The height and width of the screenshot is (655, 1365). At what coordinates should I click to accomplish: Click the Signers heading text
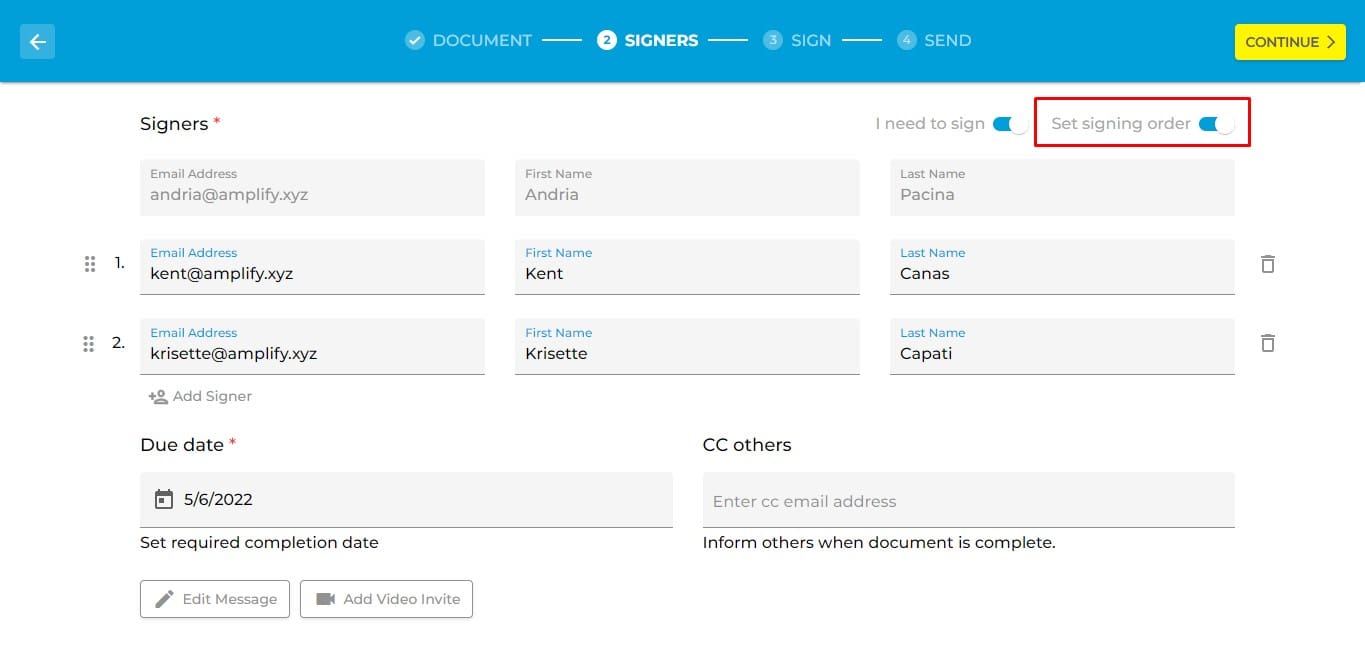click(174, 124)
